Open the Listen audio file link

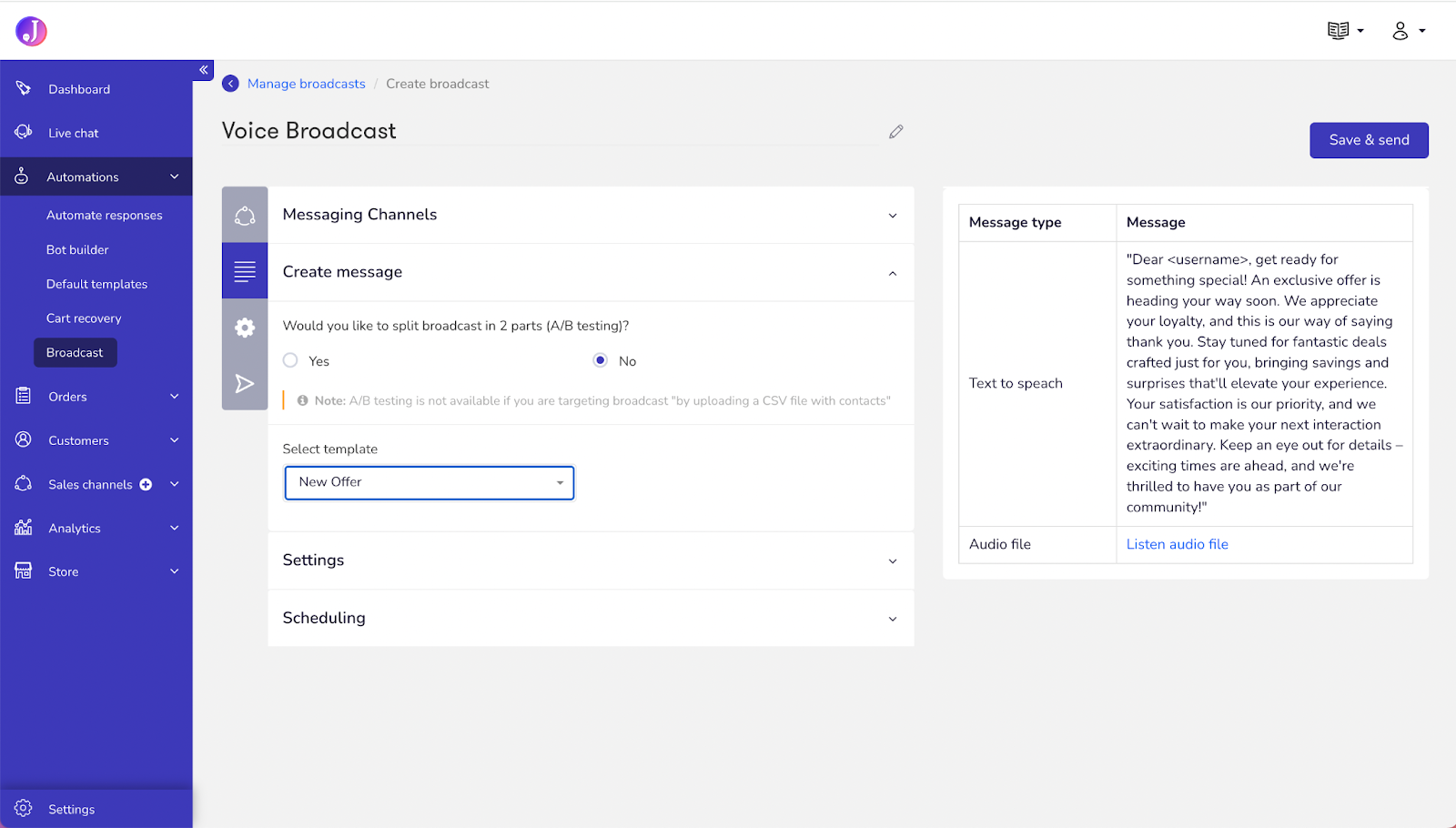point(1177,544)
